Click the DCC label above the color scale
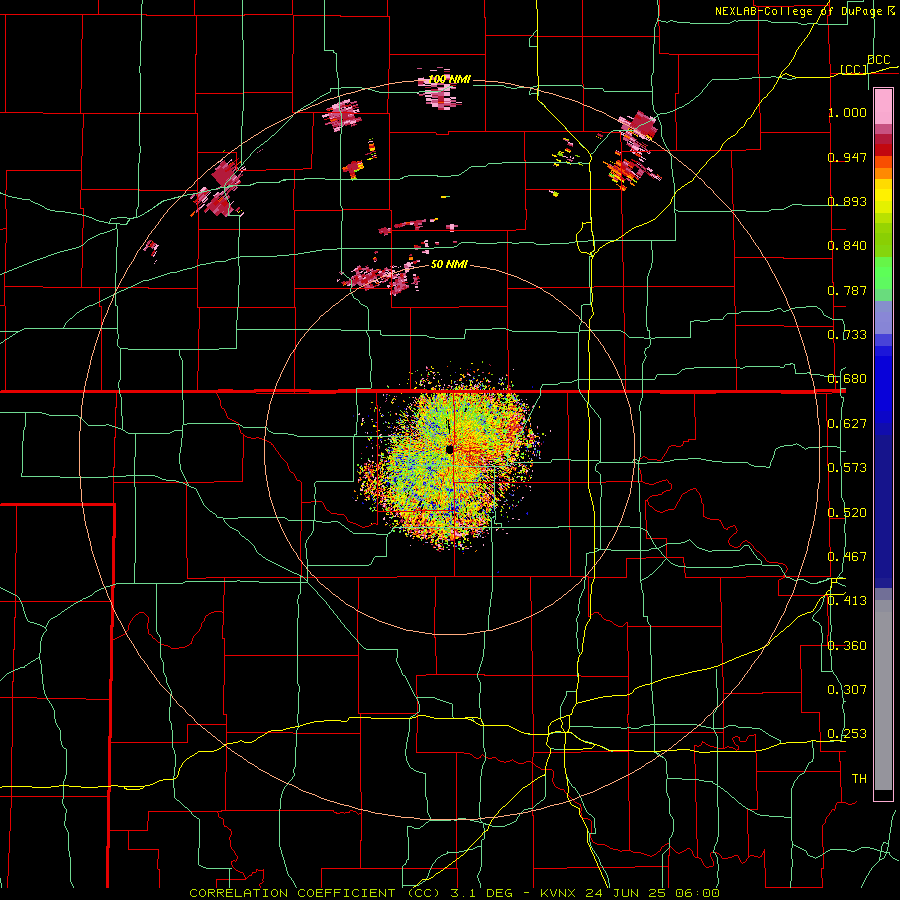This screenshot has height=900, width=900. point(878,60)
